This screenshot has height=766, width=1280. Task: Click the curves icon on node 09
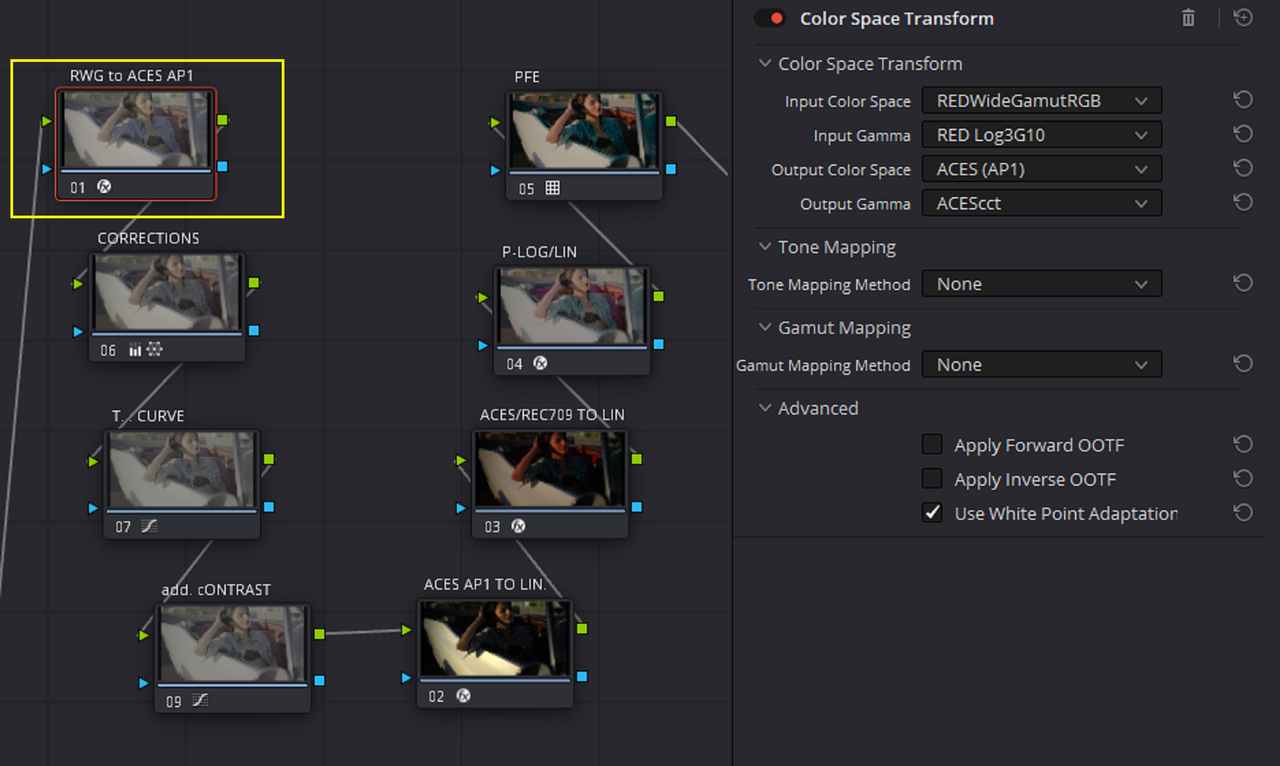click(x=200, y=701)
